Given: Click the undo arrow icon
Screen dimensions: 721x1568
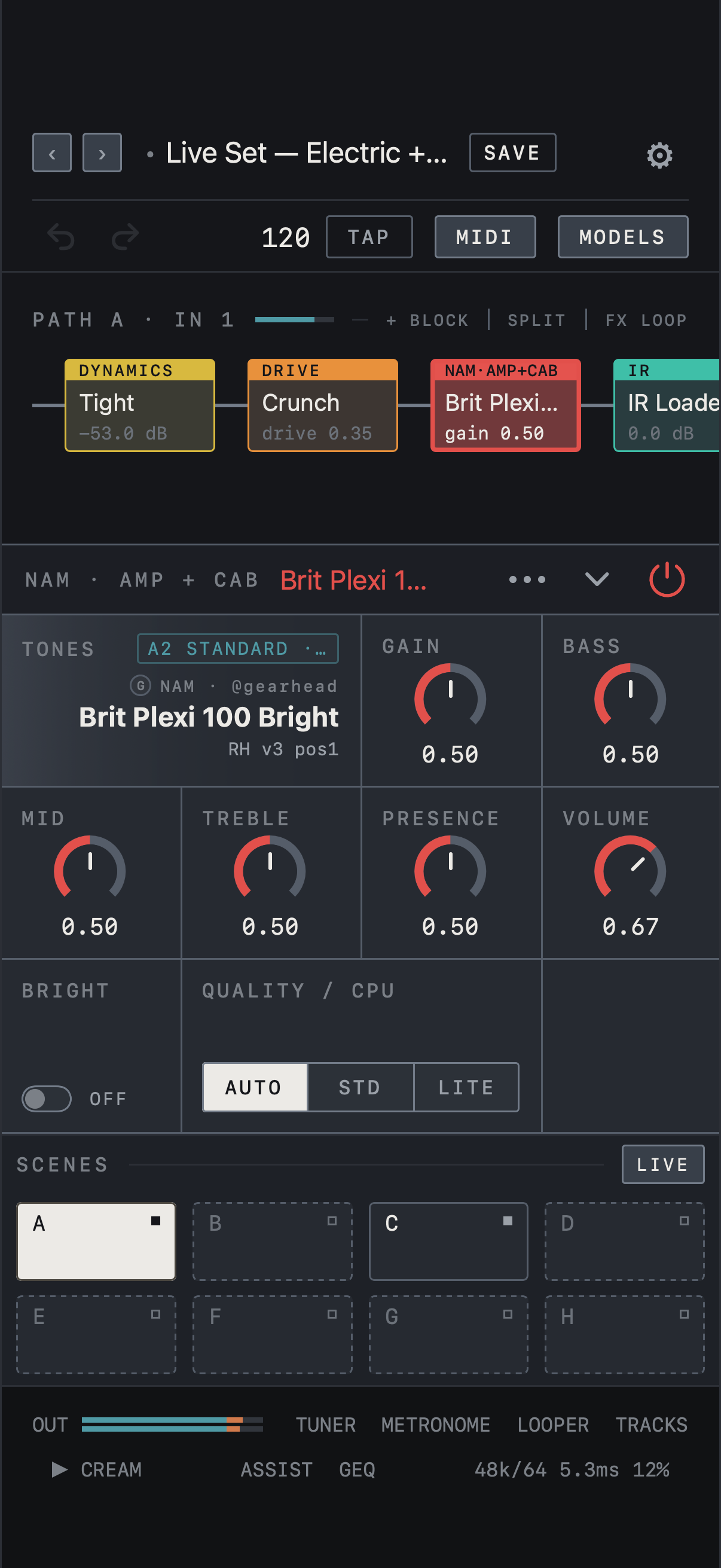Looking at the screenshot, I should [x=61, y=237].
